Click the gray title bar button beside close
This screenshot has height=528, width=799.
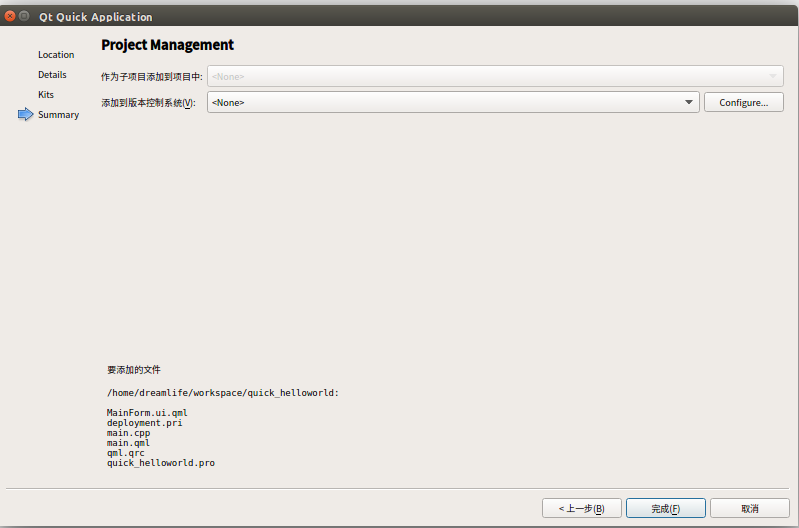tap(24, 16)
